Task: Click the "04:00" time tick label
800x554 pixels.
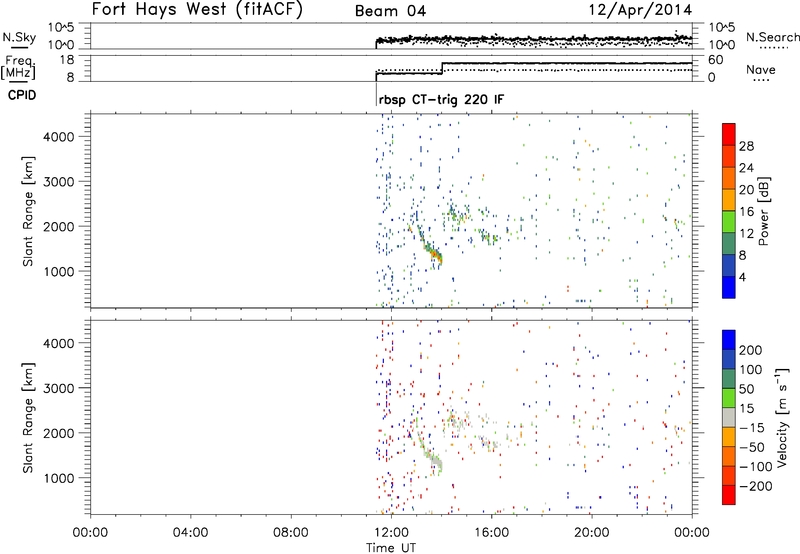Action: (x=191, y=533)
